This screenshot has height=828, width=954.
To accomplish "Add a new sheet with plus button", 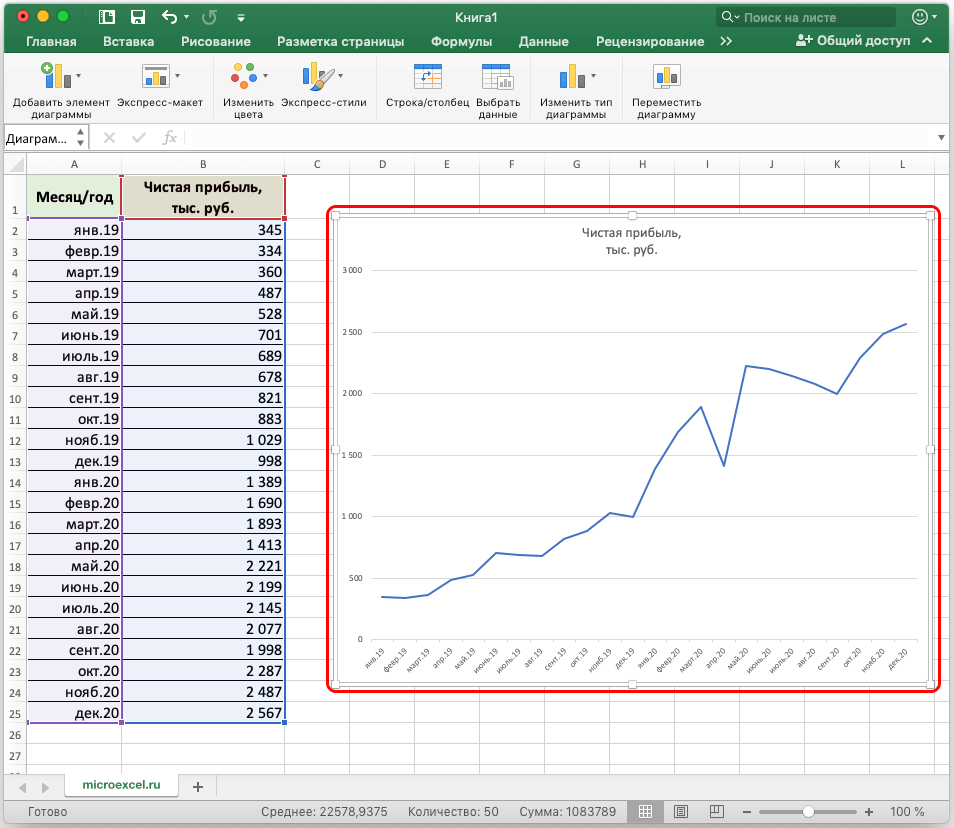I will [198, 787].
